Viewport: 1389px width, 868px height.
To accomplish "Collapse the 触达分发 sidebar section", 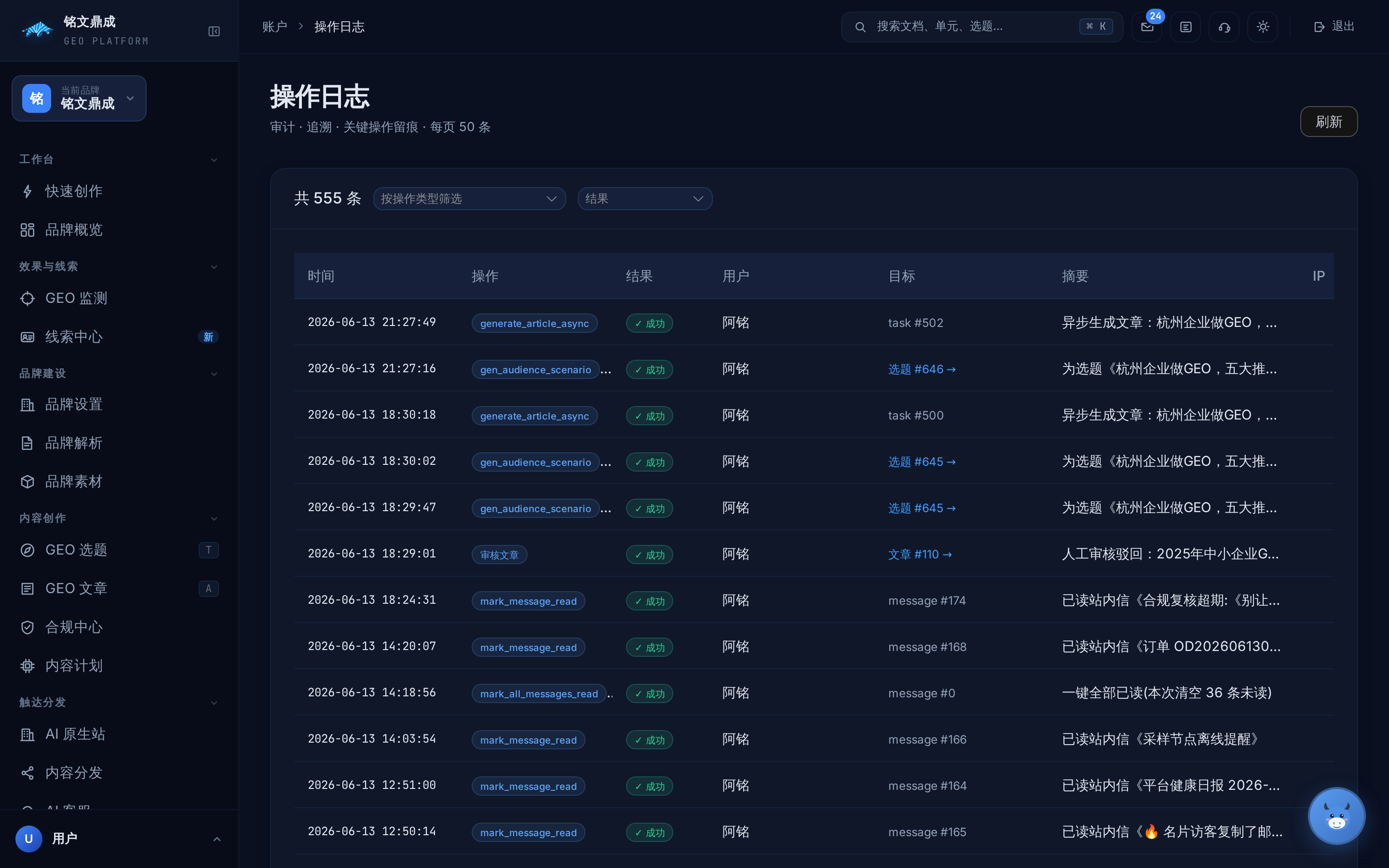I will point(214,703).
